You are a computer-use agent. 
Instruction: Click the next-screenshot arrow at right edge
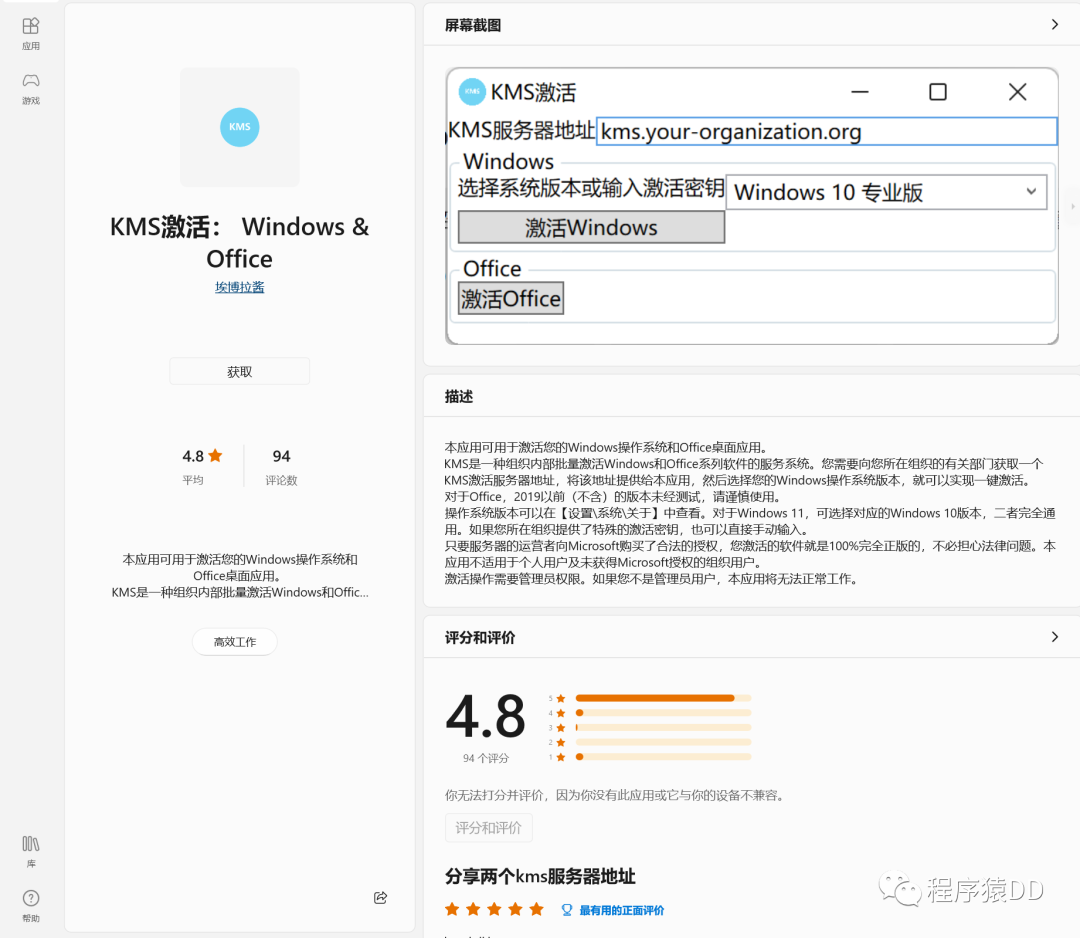pyautogui.click(x=1073, y=206)
